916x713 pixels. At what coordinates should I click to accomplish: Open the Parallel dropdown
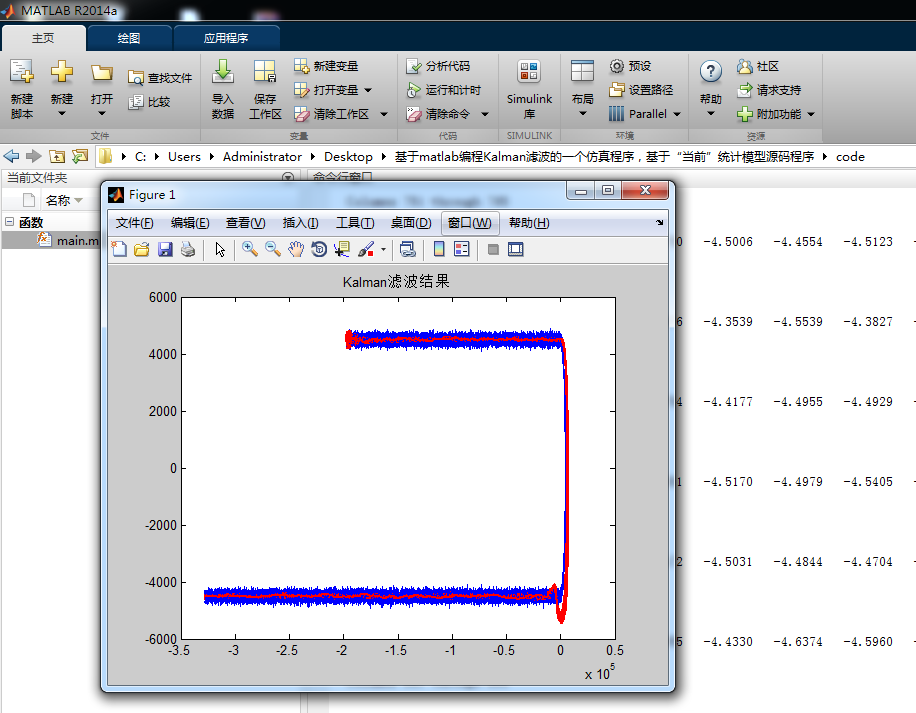click(x=677, y=114)
